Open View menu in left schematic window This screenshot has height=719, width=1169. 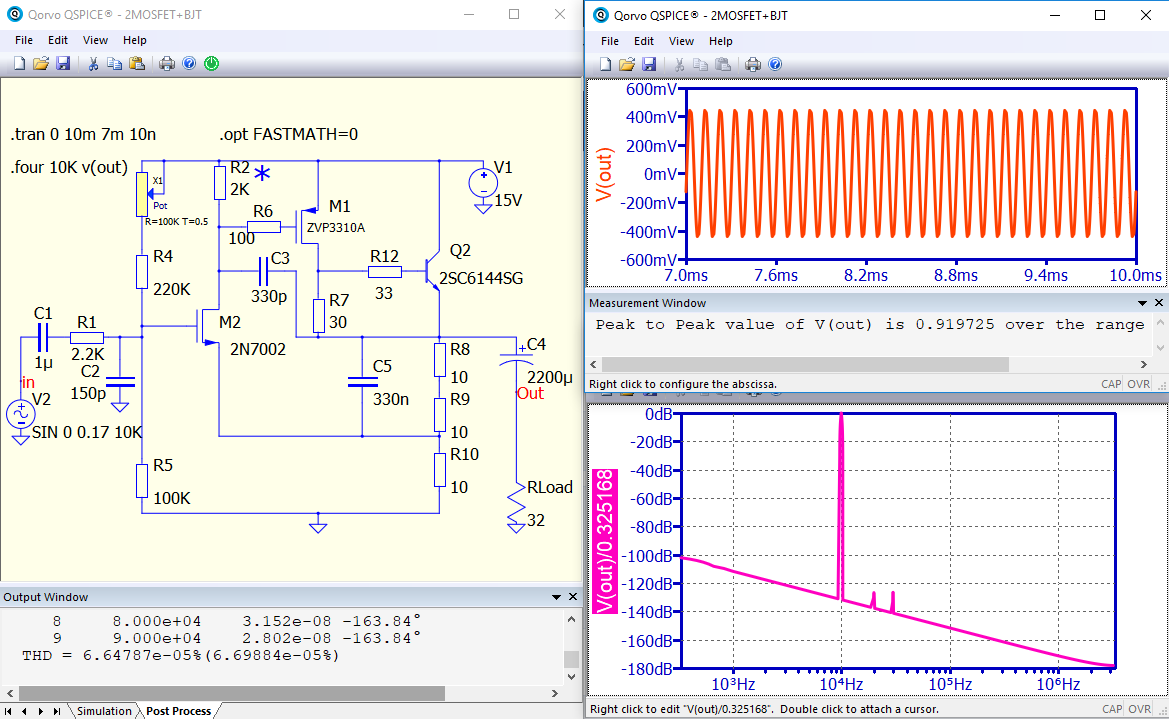coord(95,40)
